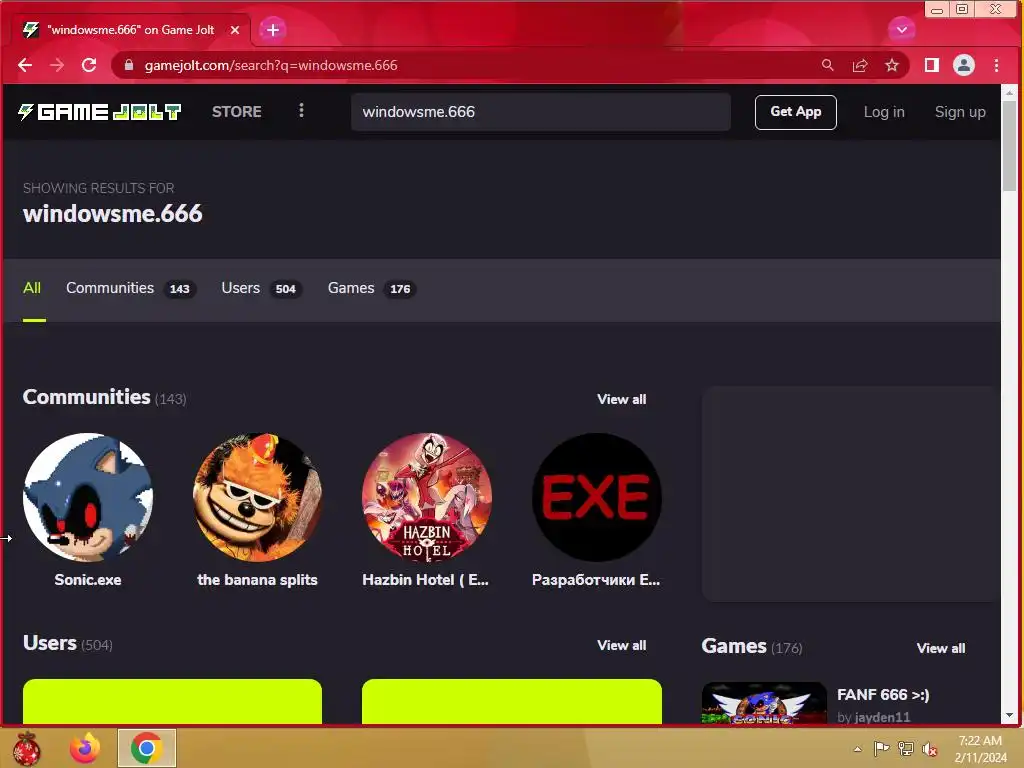View all games results
The width and height of the screenshot is (1024, 768).
coord(940,648)
